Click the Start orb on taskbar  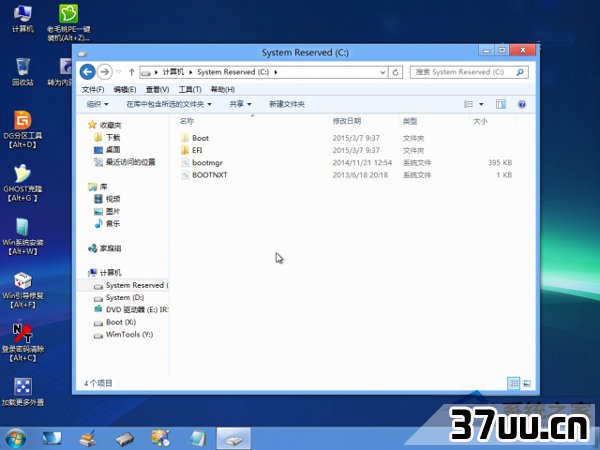[x=16, y=439]
